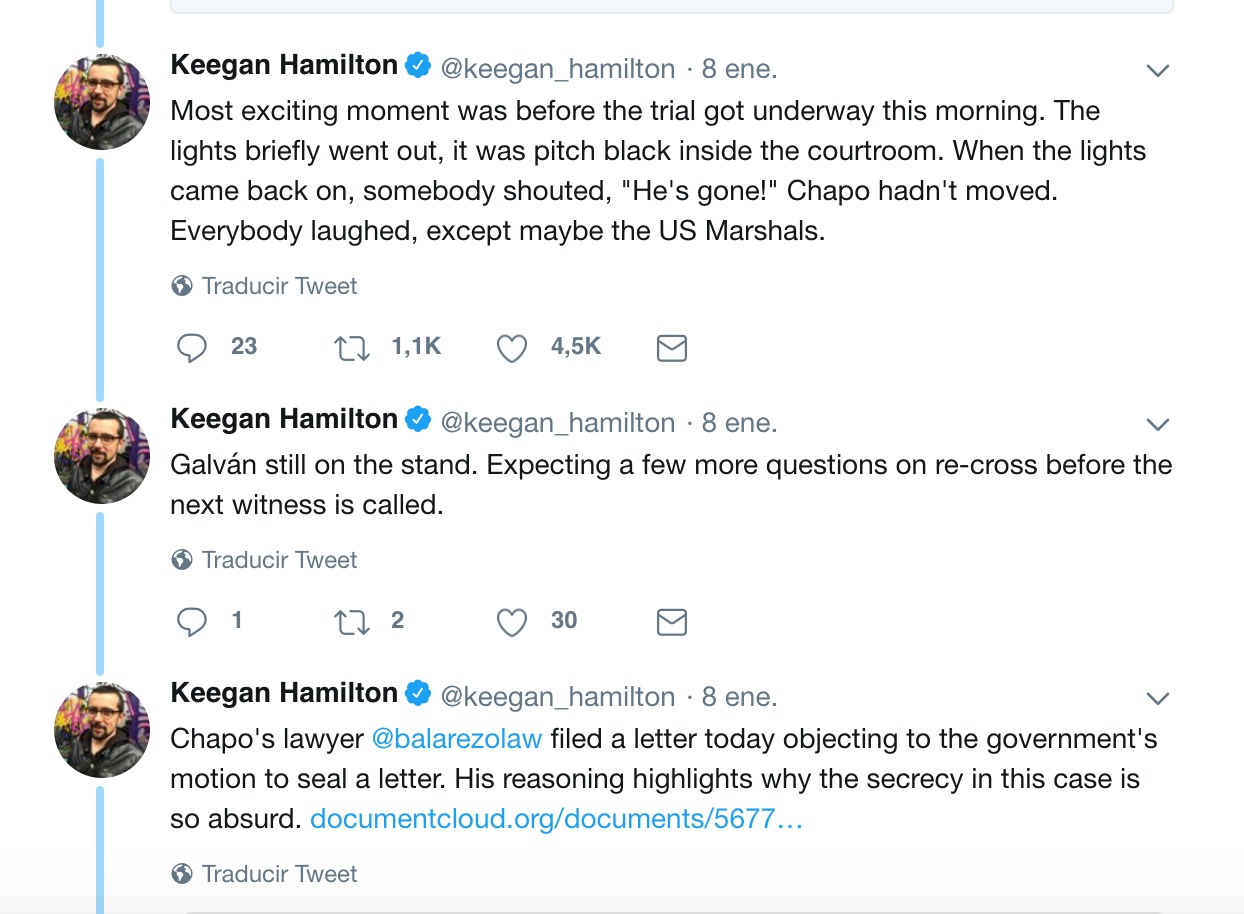1244x914 pixels.
Task: Open the 8 ene. timestamp of the first tweet
Action: tap(739, 69)
